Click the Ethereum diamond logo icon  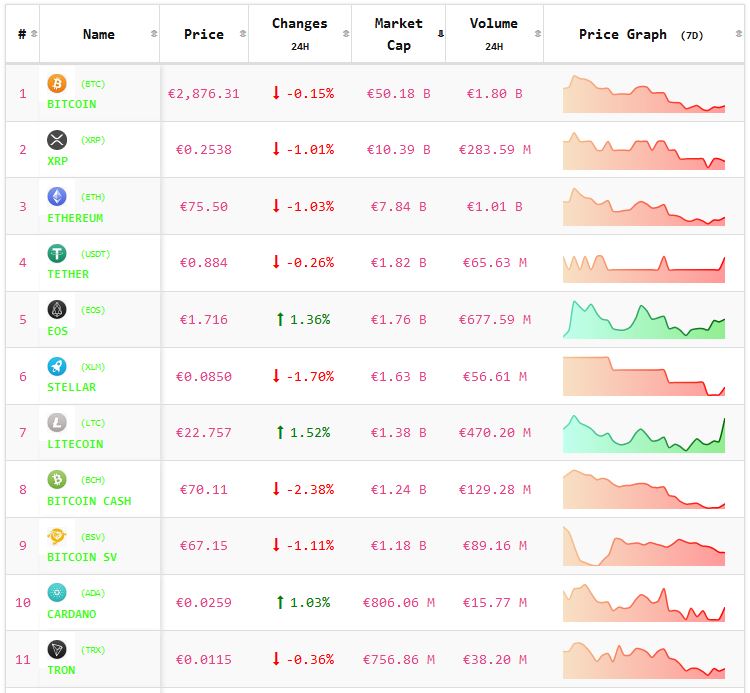coord(57,197)
